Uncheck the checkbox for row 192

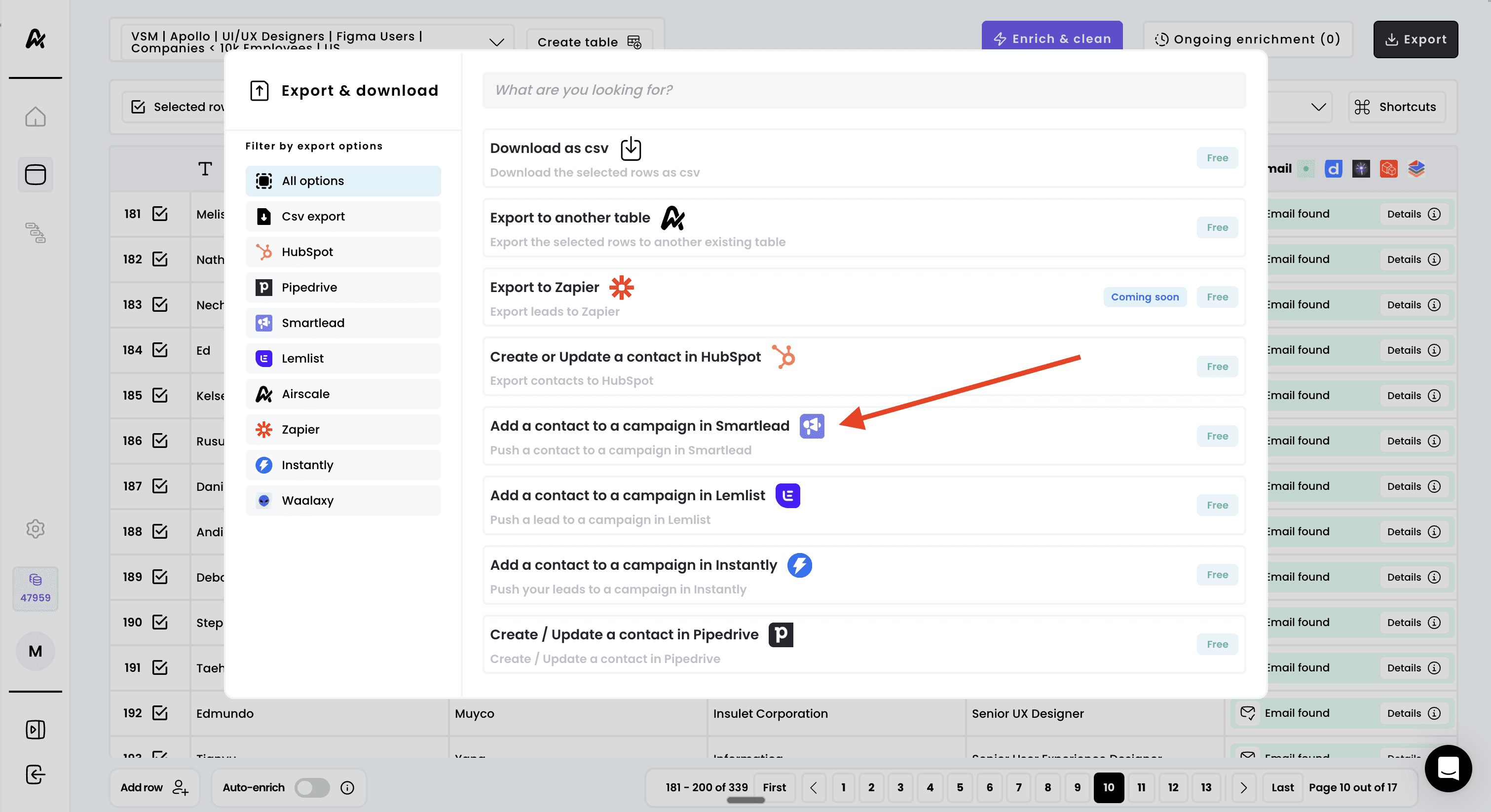[160, 712]
